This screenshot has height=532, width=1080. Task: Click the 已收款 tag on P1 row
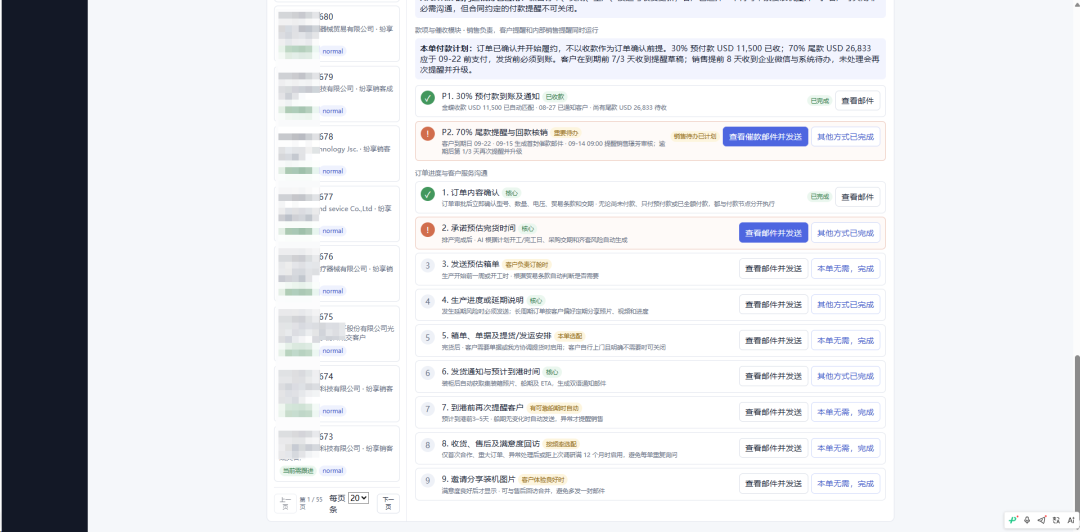point(555,96)
